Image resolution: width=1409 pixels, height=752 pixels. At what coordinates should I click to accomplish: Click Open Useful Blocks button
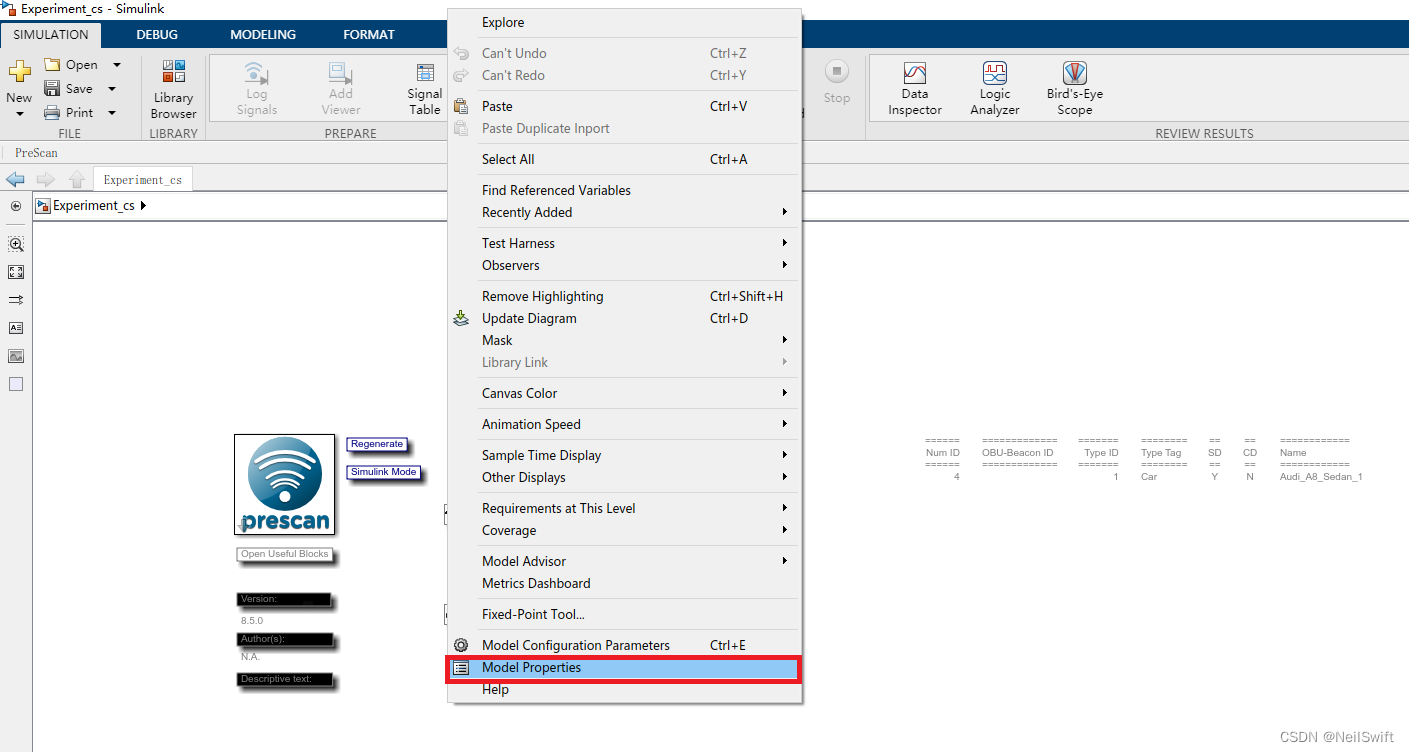click(284, 554)
